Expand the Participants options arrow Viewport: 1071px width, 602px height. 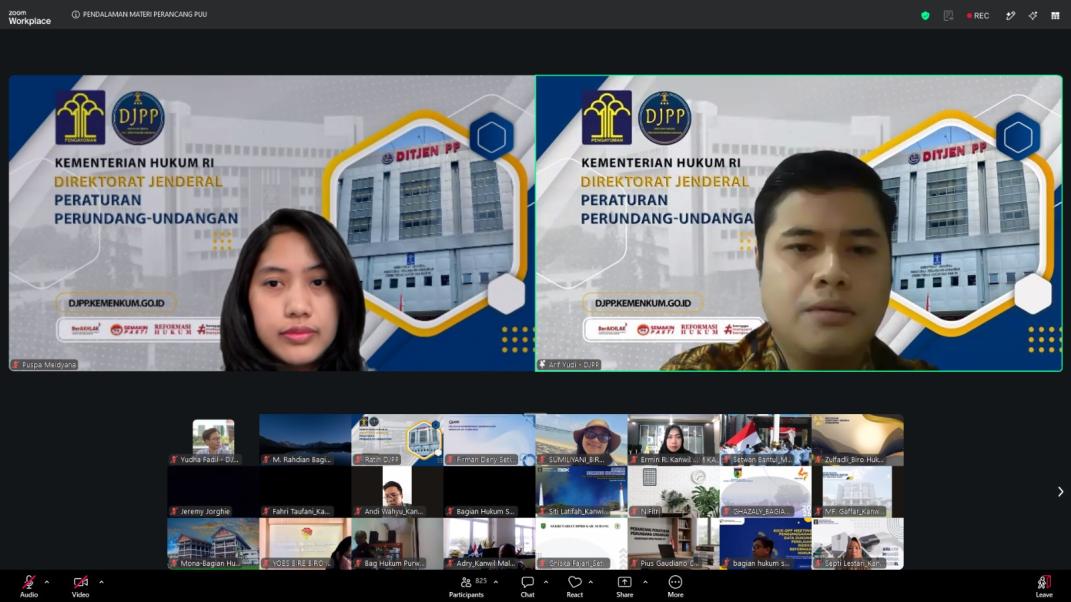[496, 582]
